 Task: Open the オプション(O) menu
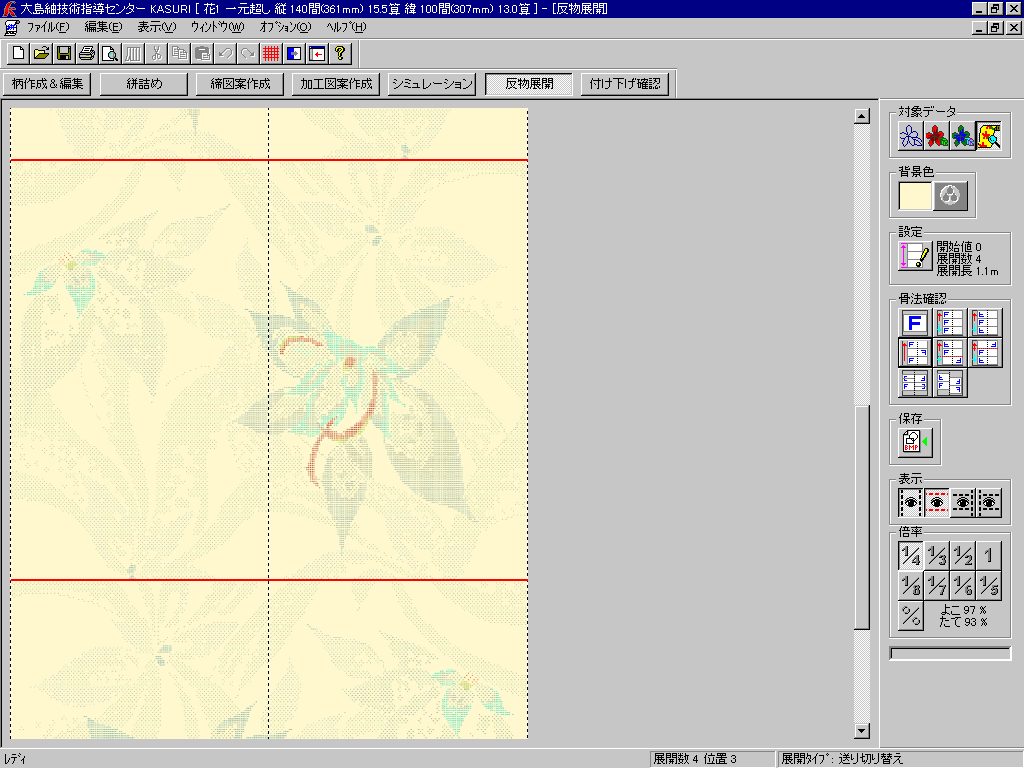point(285,26)
